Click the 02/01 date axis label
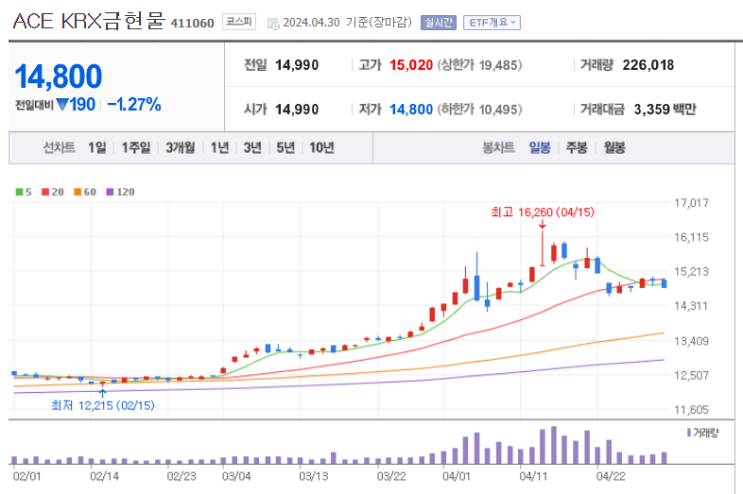The width and height of the screenshot is (743, 494). 27,476
